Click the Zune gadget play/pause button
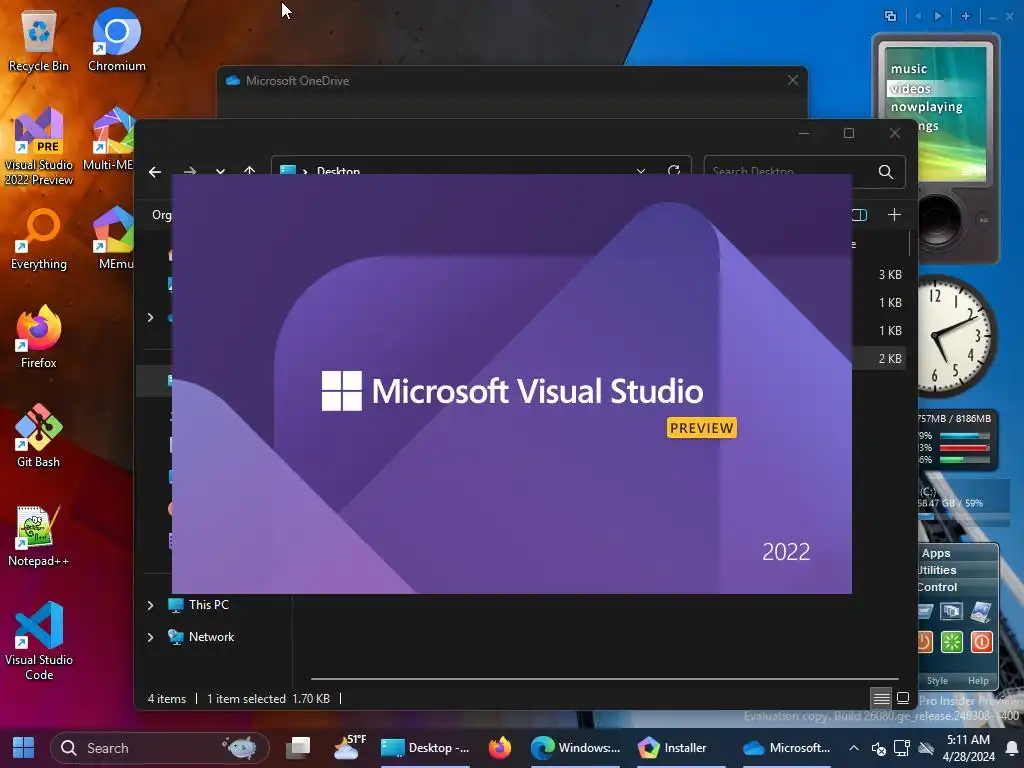The height and width of the screenshot is (768, 1024). pyautogui.click(x=983, y=220)
